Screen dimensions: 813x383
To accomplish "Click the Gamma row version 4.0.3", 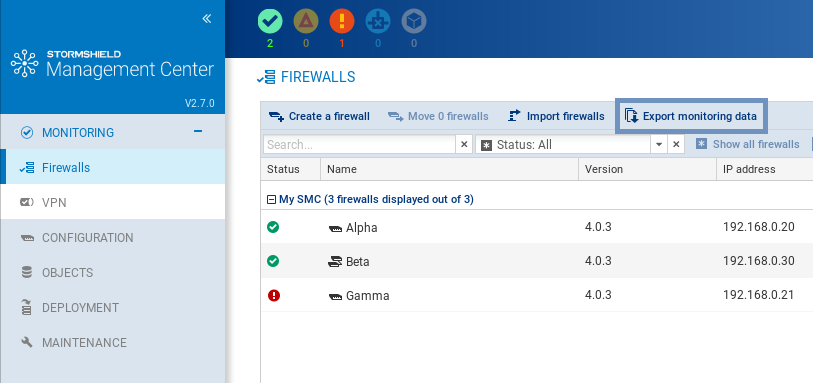I will pyautogui.click(x=598, y=295).
